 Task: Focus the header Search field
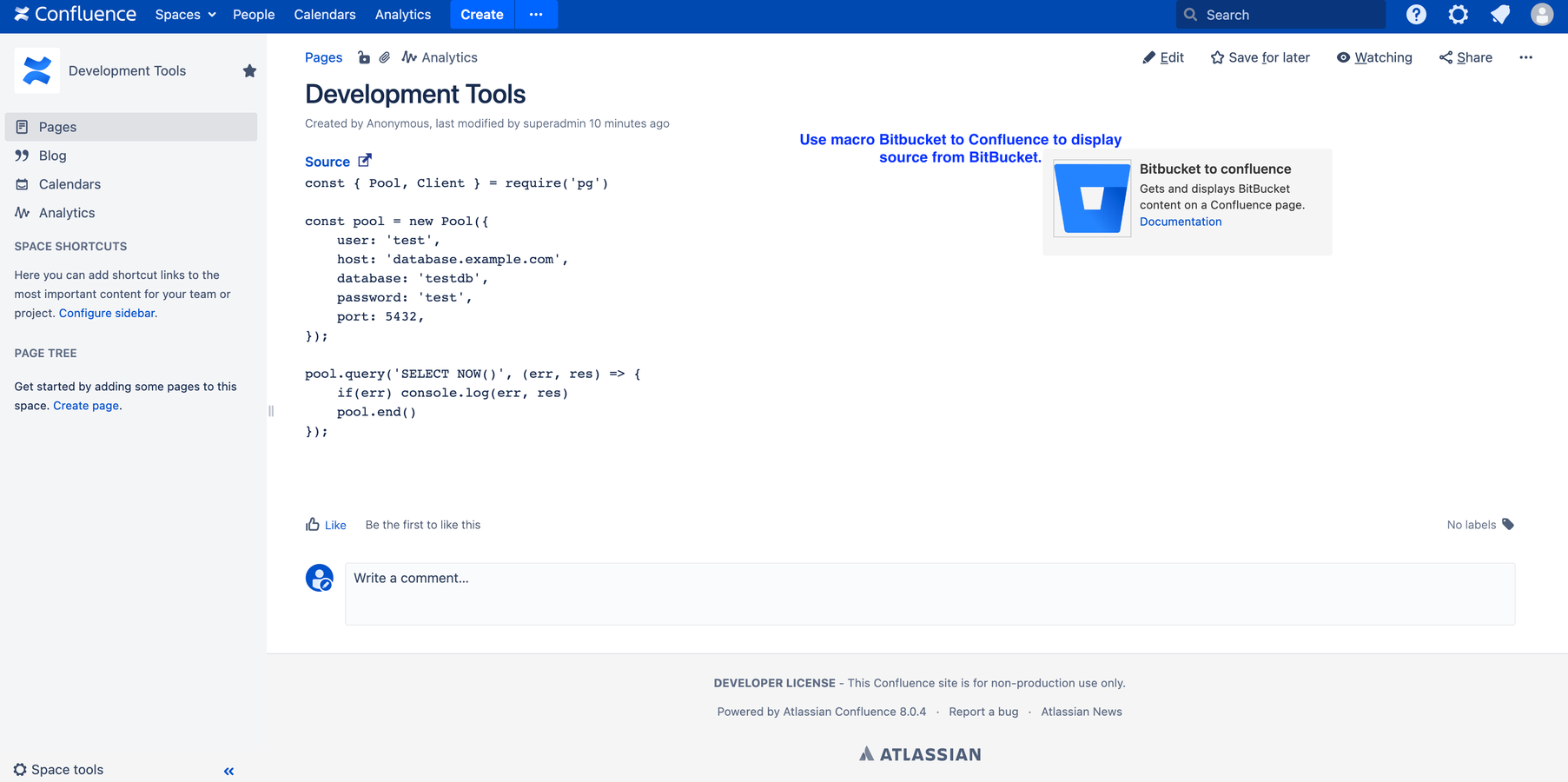[1280, 15]
